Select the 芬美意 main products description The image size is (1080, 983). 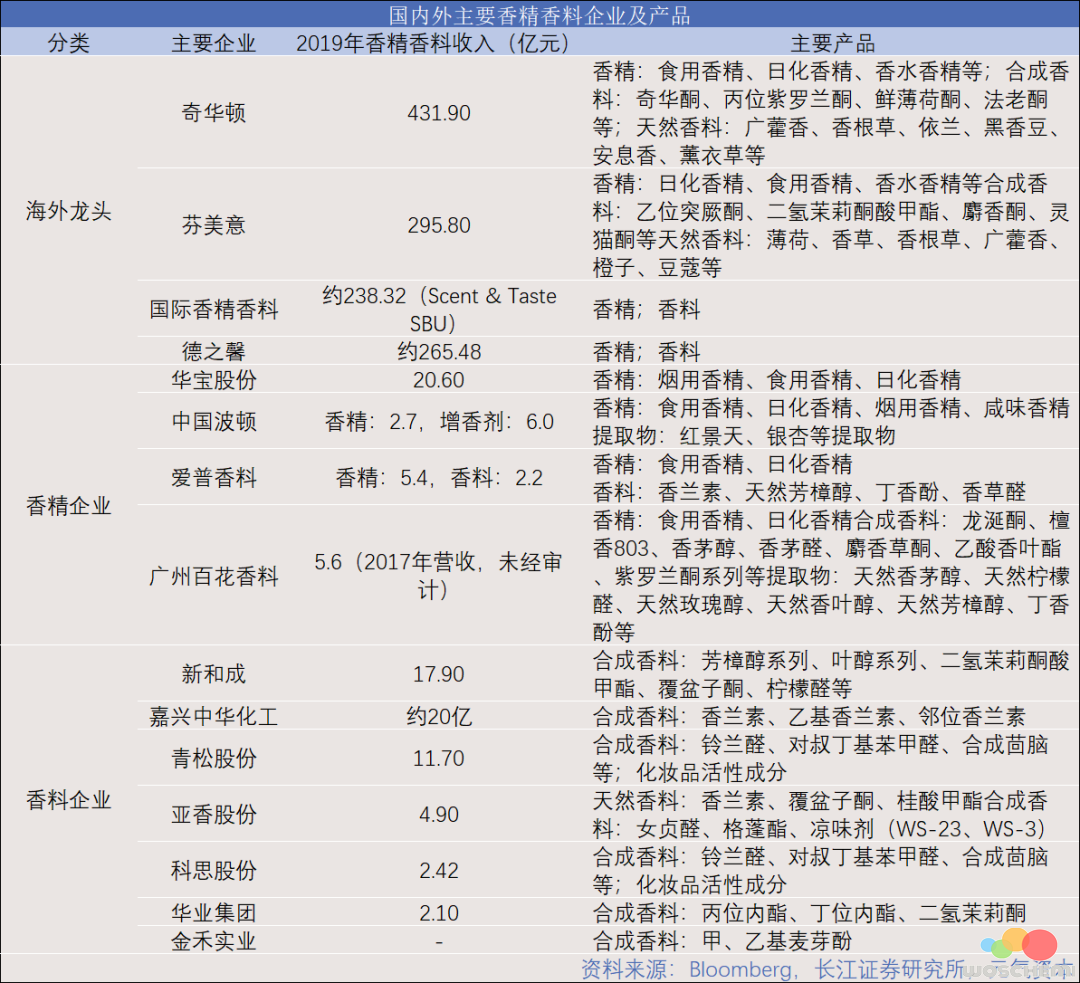(x=831, y=225)
